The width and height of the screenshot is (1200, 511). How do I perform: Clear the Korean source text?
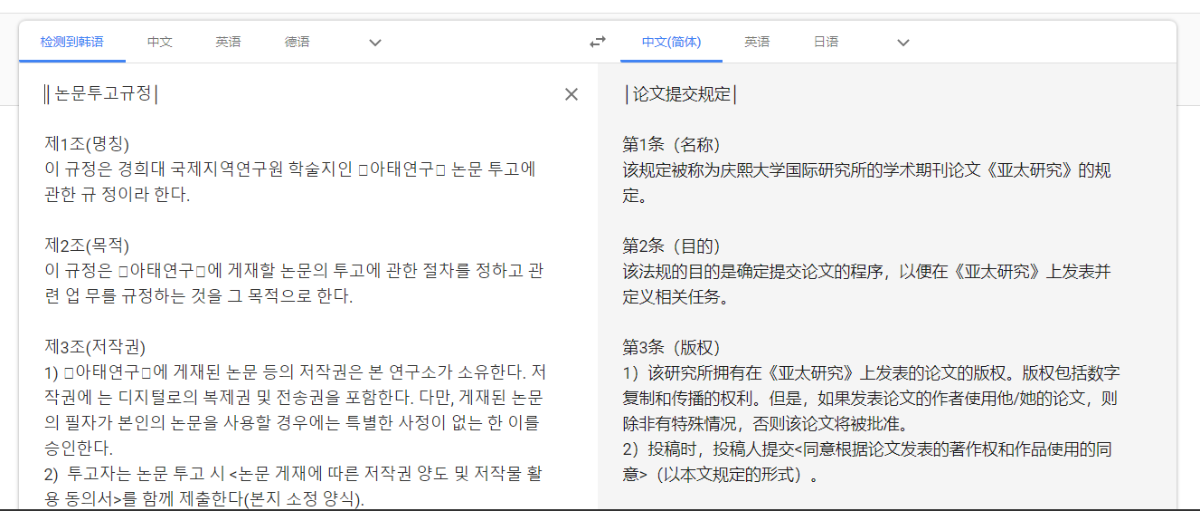(x=571, y=94)
